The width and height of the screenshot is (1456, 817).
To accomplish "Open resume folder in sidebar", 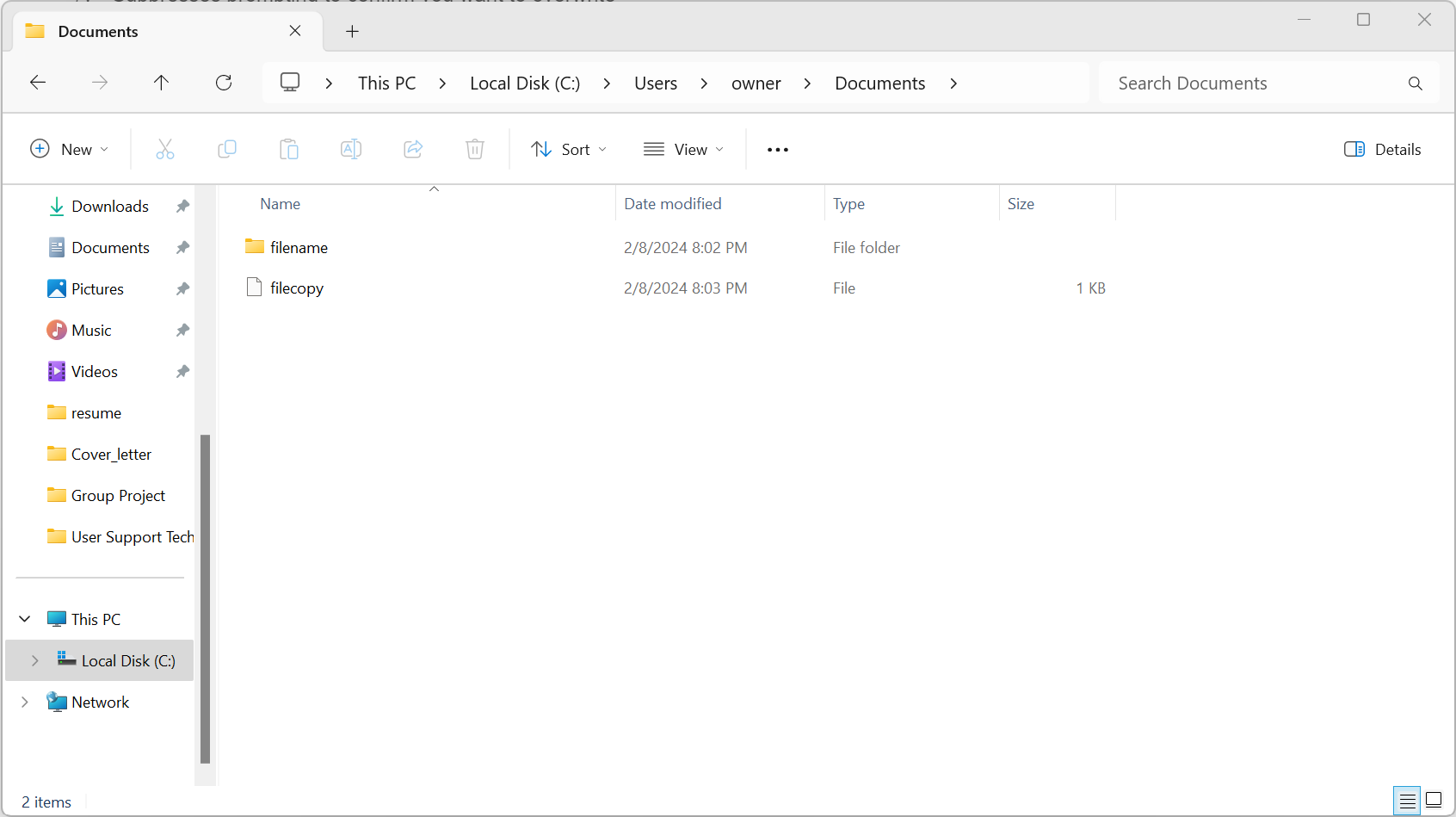I will click(x=96, y=413).
